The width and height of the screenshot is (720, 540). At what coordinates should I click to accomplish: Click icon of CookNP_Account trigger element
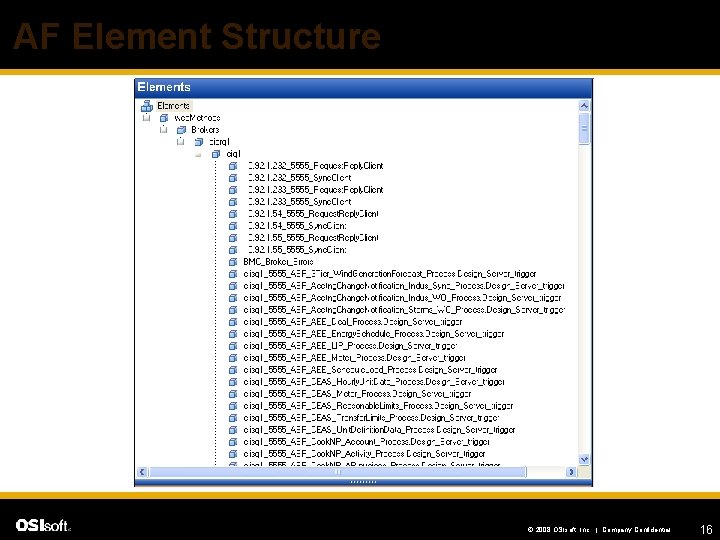[x=233, y=442]
